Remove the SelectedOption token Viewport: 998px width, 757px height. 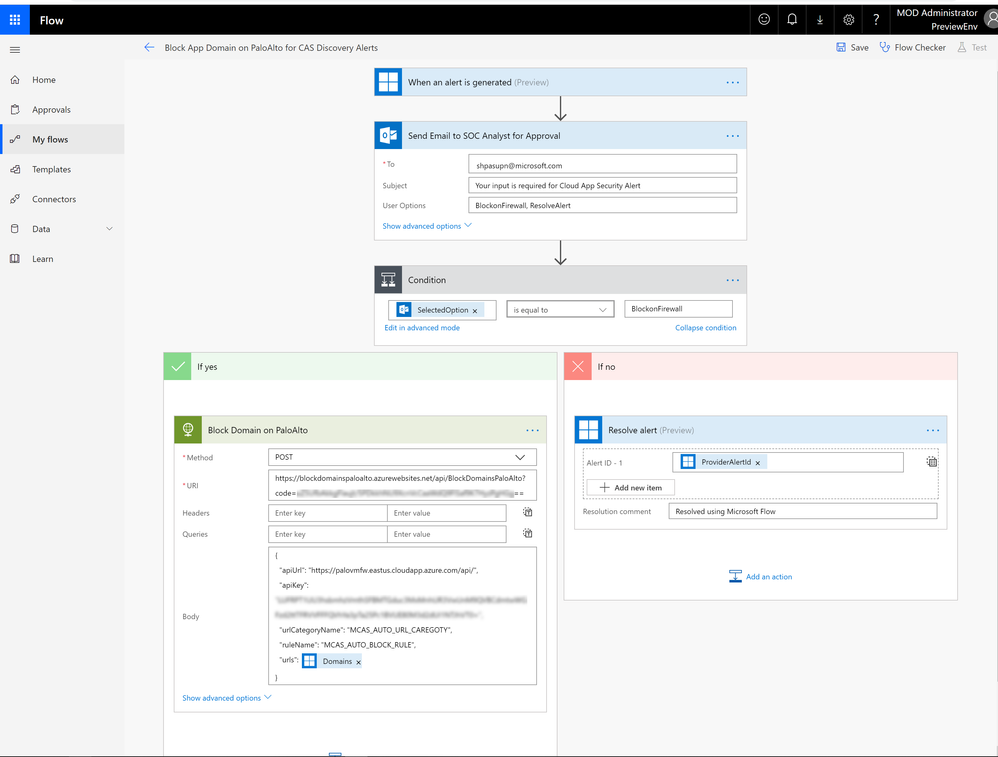click(x=475, y=311)
